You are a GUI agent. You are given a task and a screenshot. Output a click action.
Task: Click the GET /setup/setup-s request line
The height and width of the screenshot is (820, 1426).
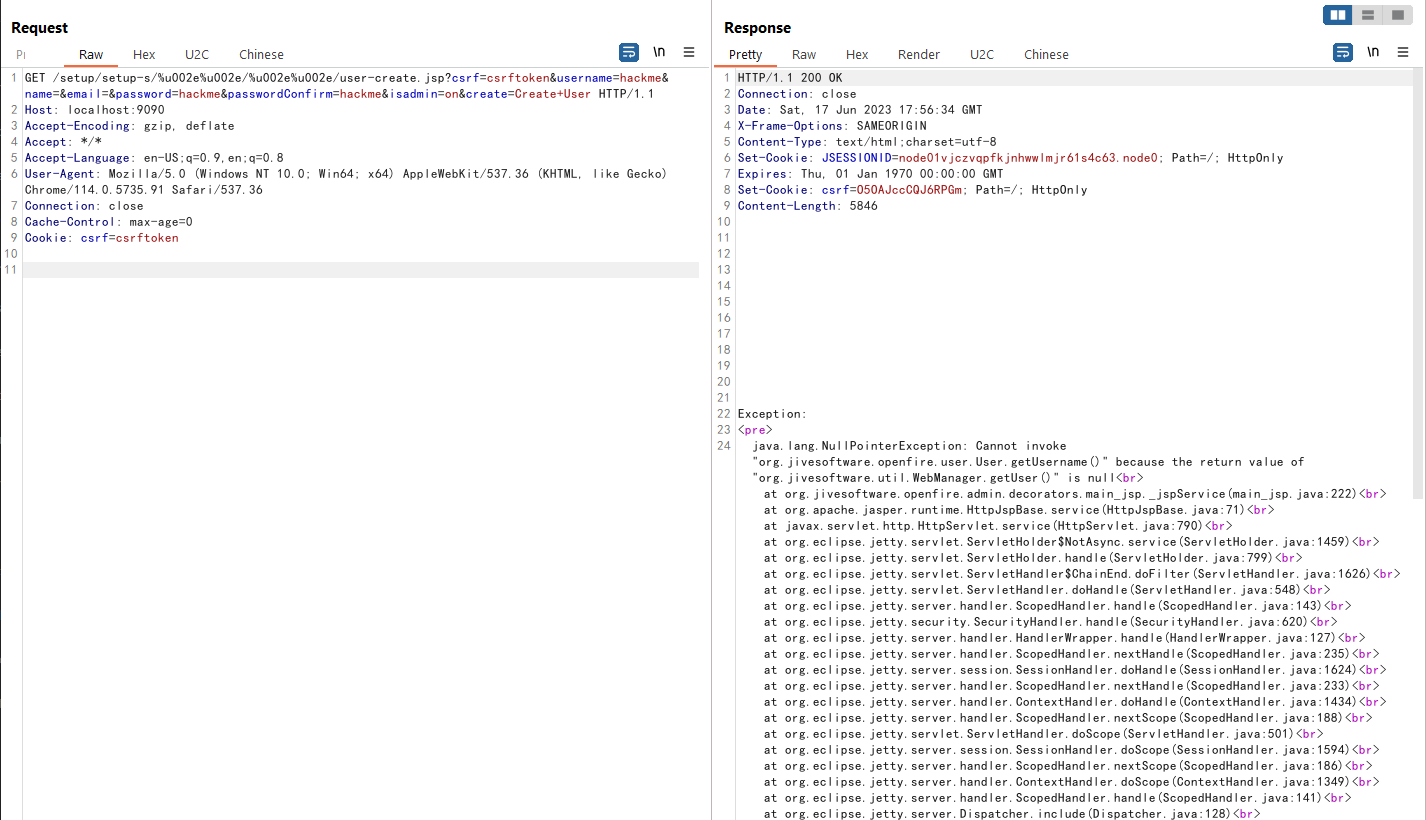pos(347,86)
